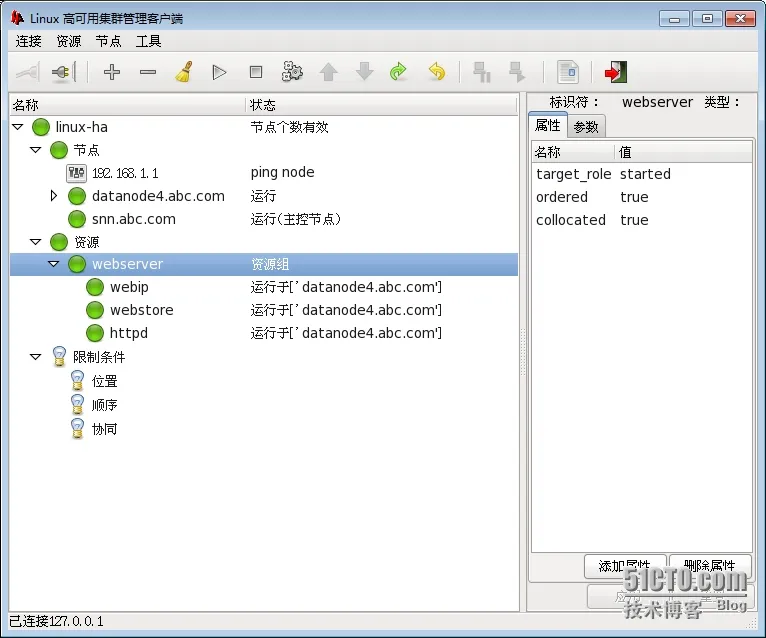Screen dimensions: 766x638
Task: Click the green status icon of linux-ha
Action: click(41, 127)
